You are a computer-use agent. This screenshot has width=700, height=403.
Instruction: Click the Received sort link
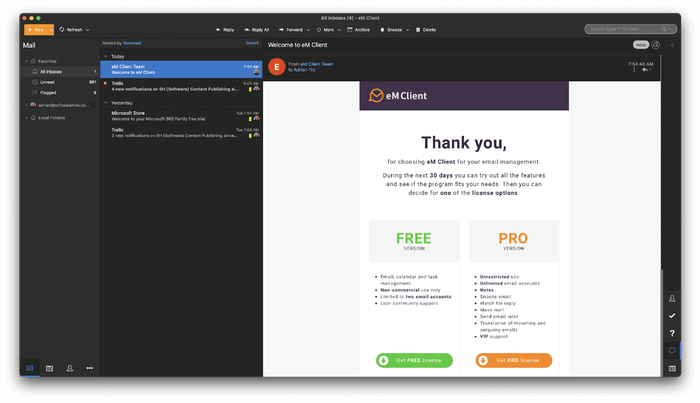132,43
